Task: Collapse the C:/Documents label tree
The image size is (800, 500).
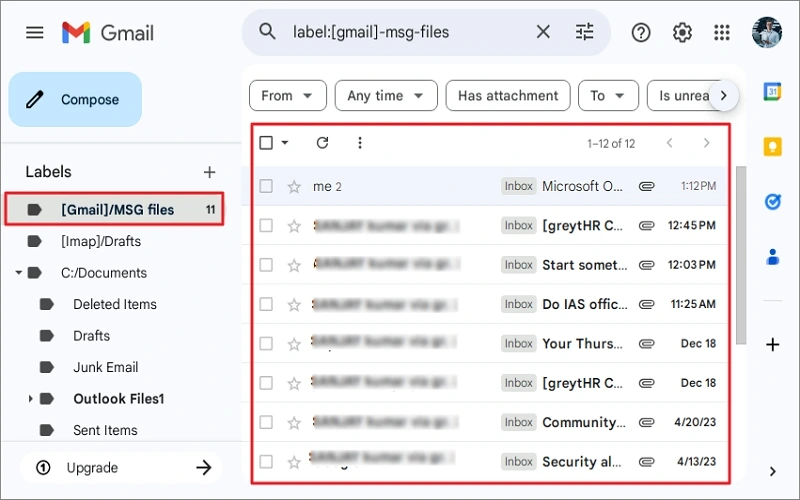Action: [x=18, y=272]
